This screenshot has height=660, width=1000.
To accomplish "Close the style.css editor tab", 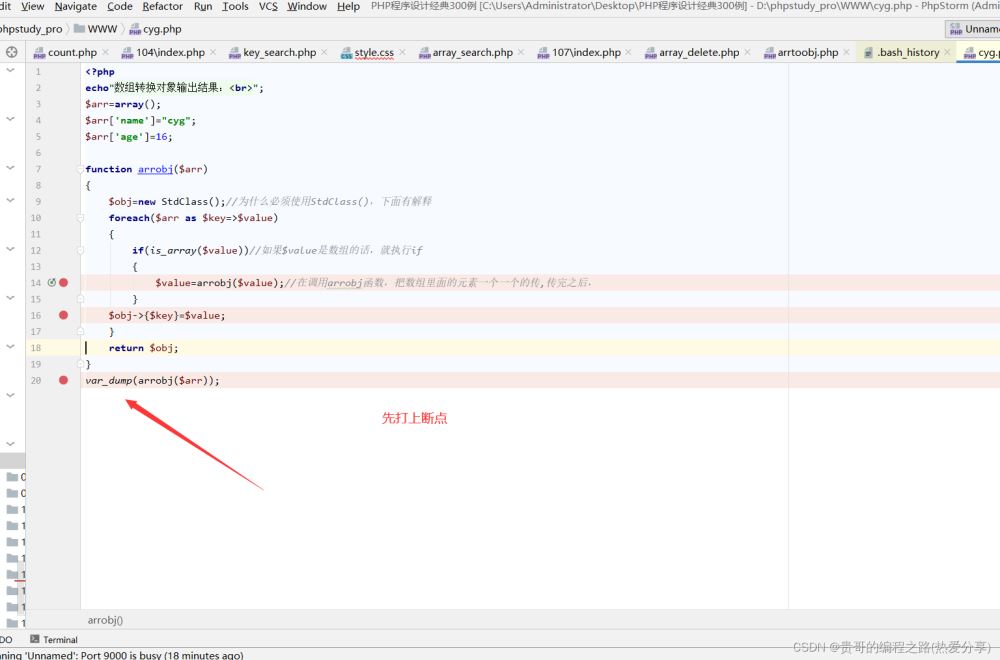I will point(403,53).
